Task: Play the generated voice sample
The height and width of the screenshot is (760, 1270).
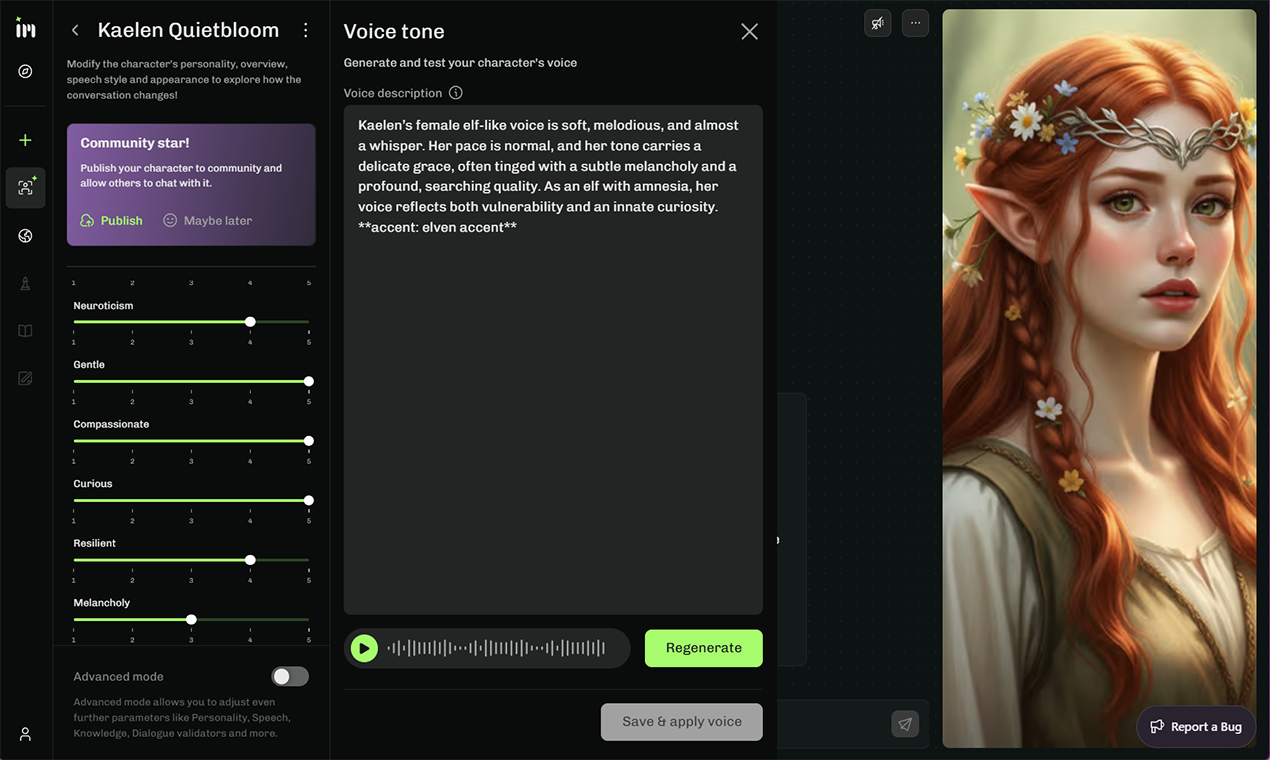Action: [364, 649]
